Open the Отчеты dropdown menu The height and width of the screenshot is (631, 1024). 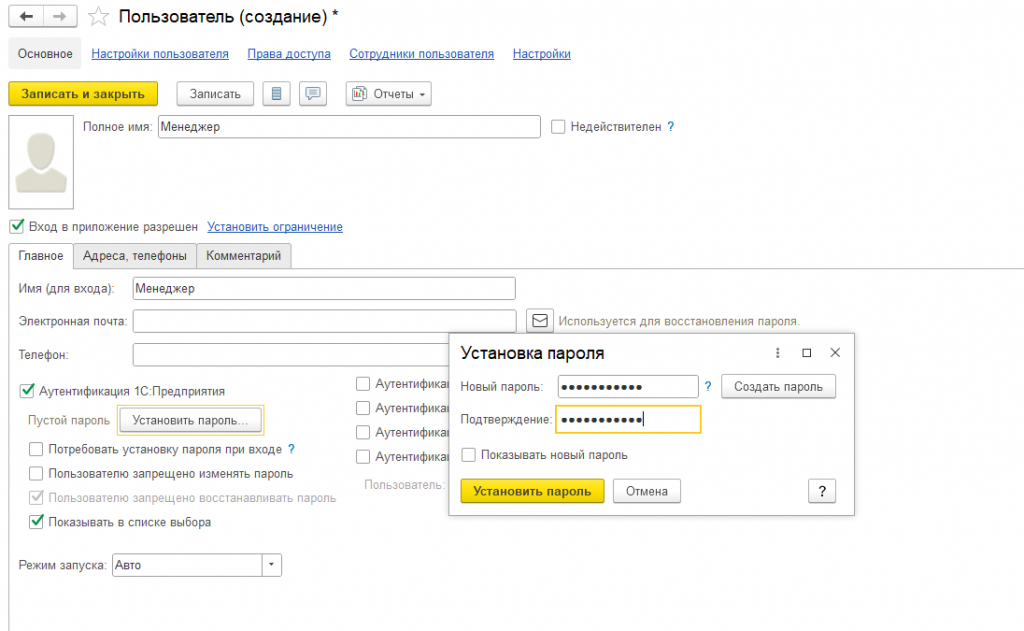389,94
